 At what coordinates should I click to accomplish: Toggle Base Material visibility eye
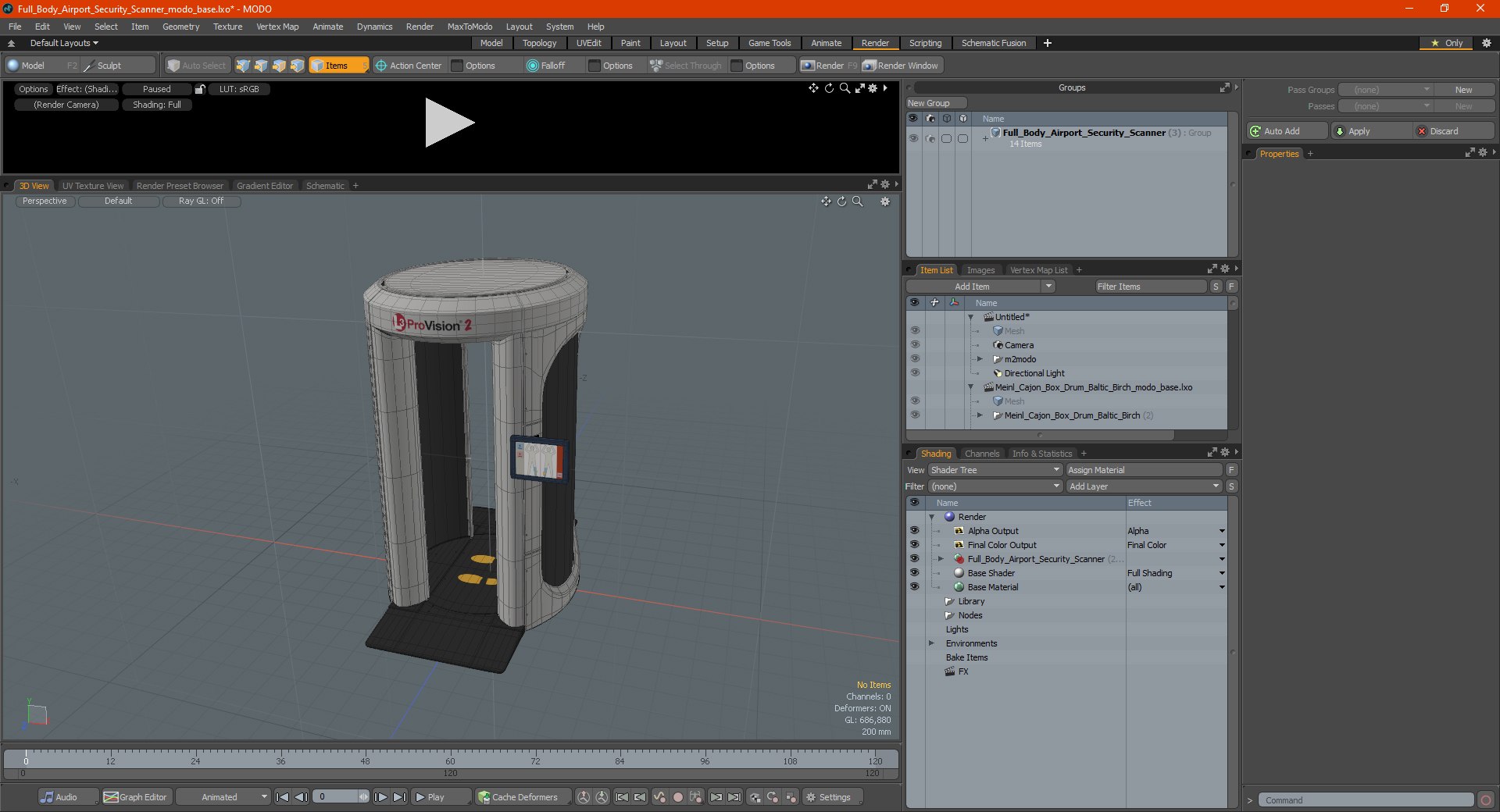(x=914, y=587)
